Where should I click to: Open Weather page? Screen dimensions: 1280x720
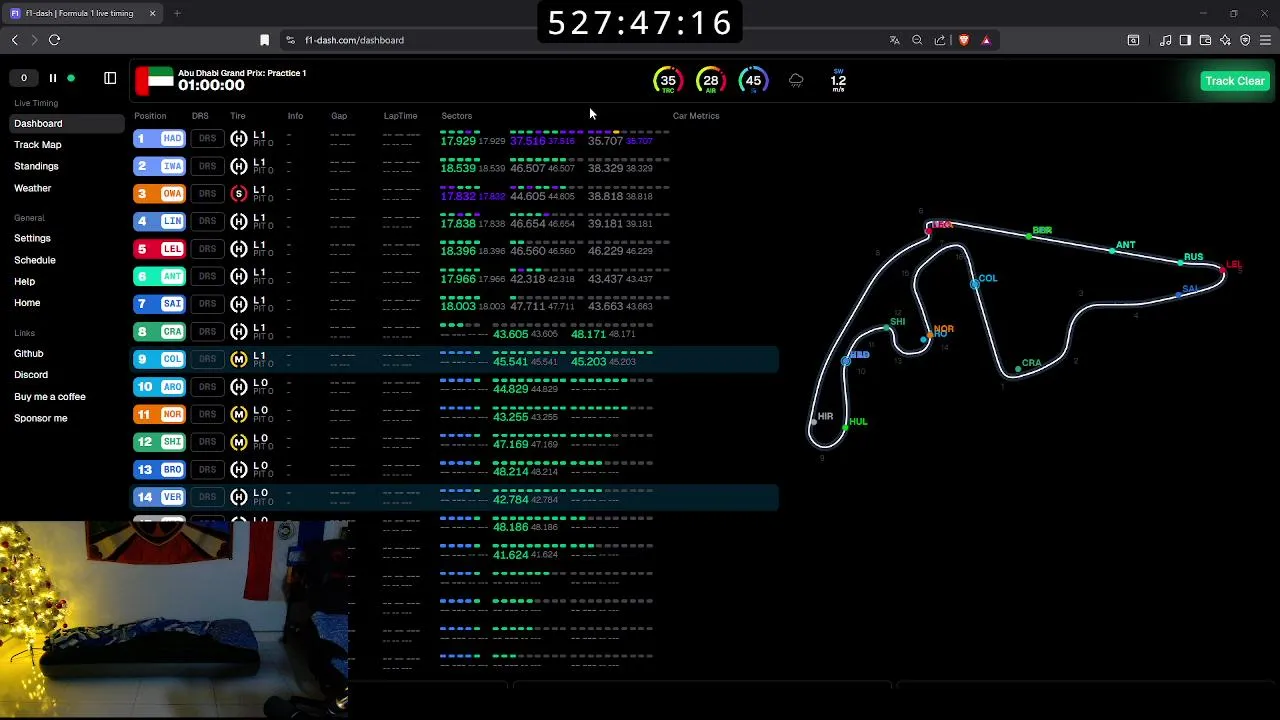point(32,188)
